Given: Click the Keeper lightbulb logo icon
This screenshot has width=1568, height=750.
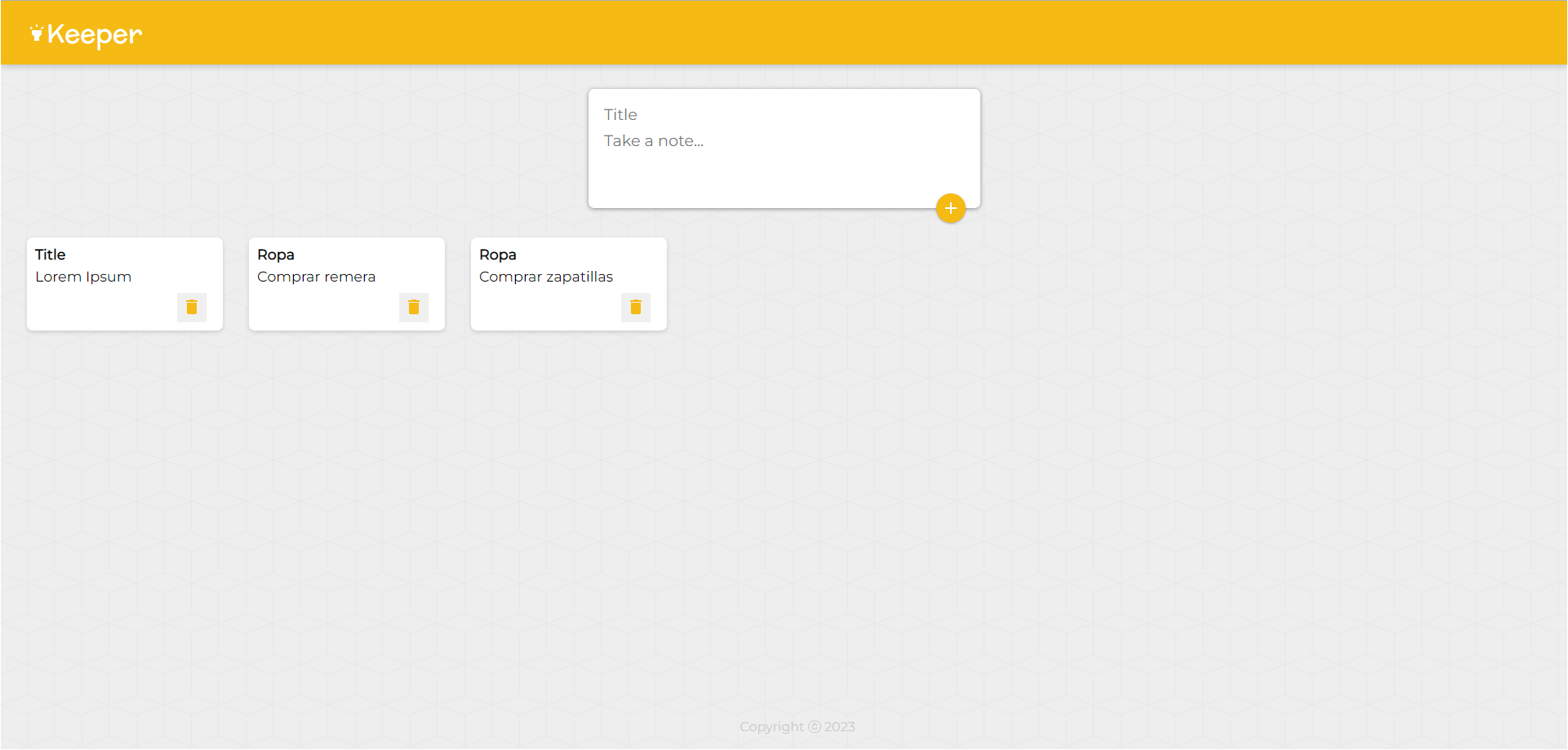Looking at the screenshot, I should pyautogui.click(x=37, y=33).
